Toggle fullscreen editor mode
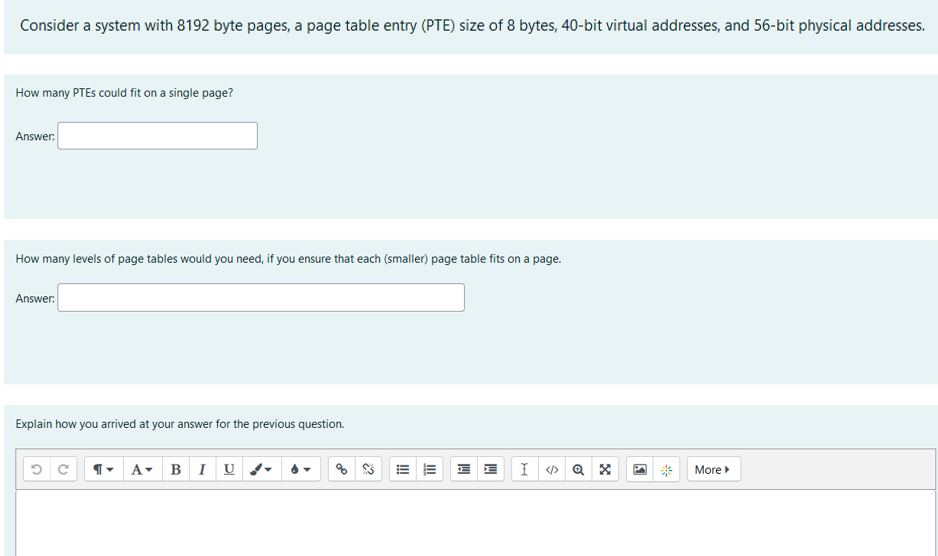Viewport: 938px width, 556px height. (x=605, y=469)
